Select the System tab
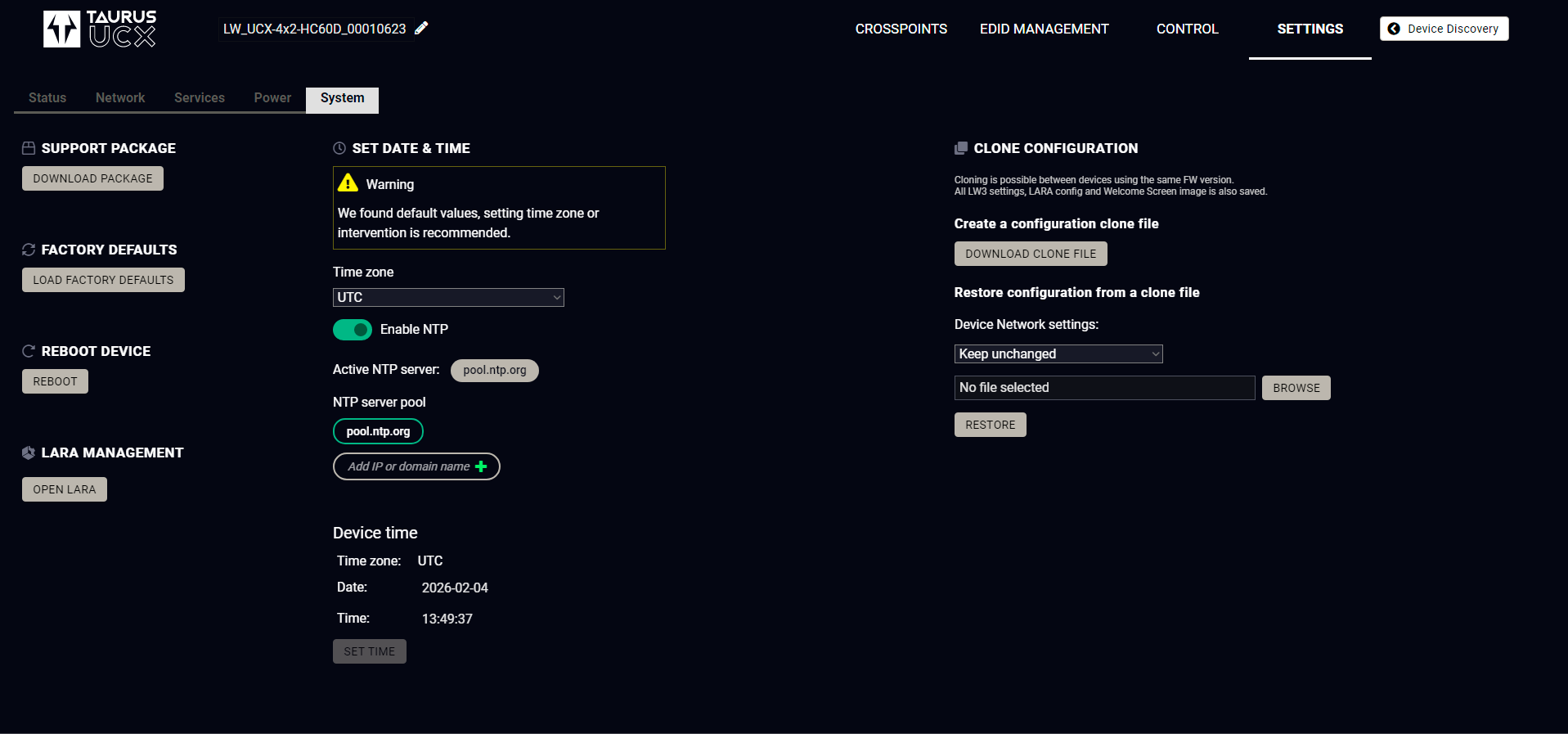Screen dimensions: 1568x734 [x=342, y=99]
